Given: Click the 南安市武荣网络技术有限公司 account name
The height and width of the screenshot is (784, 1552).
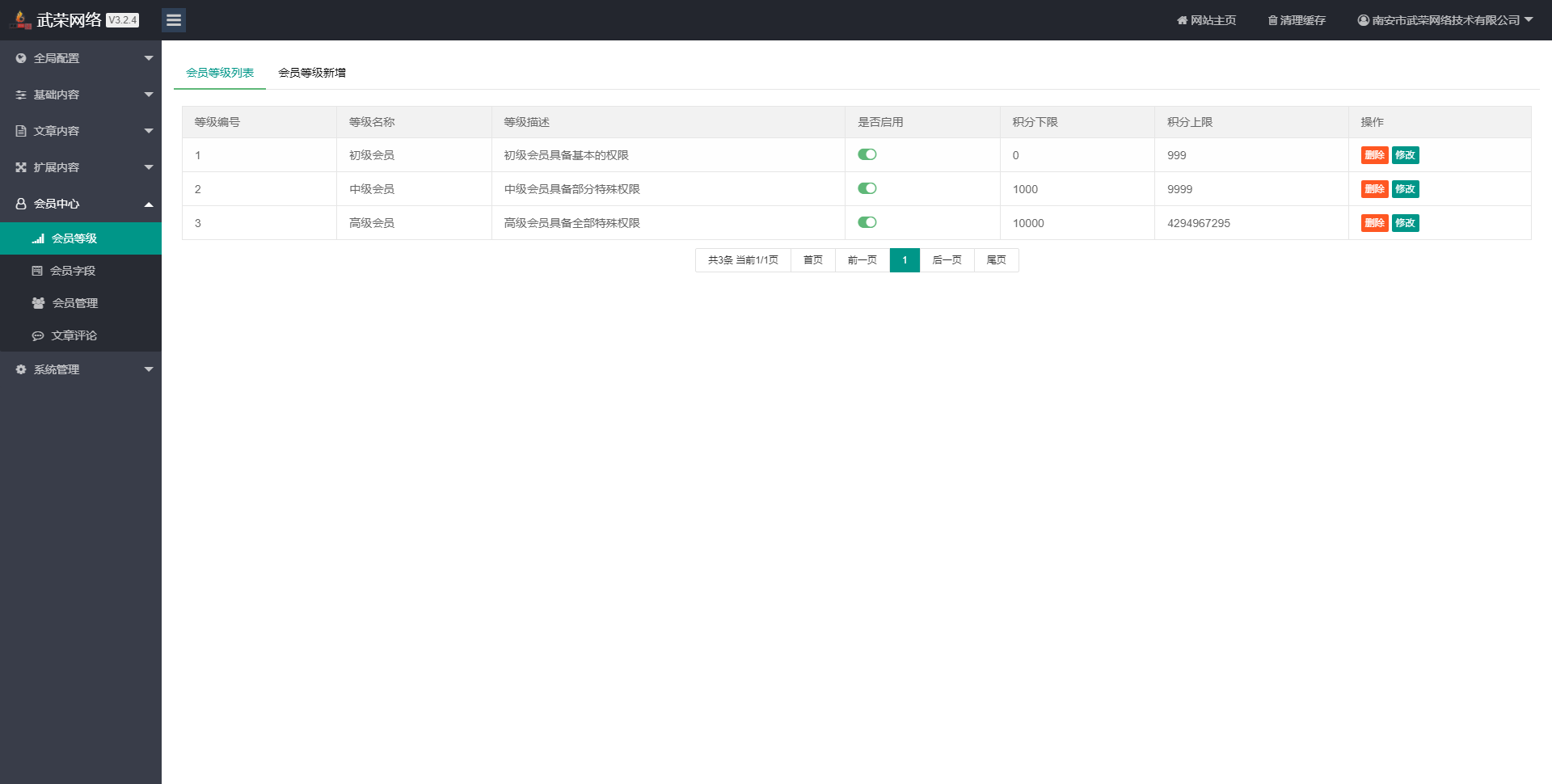Looking at the screenshot, I should coord(1446,20).
